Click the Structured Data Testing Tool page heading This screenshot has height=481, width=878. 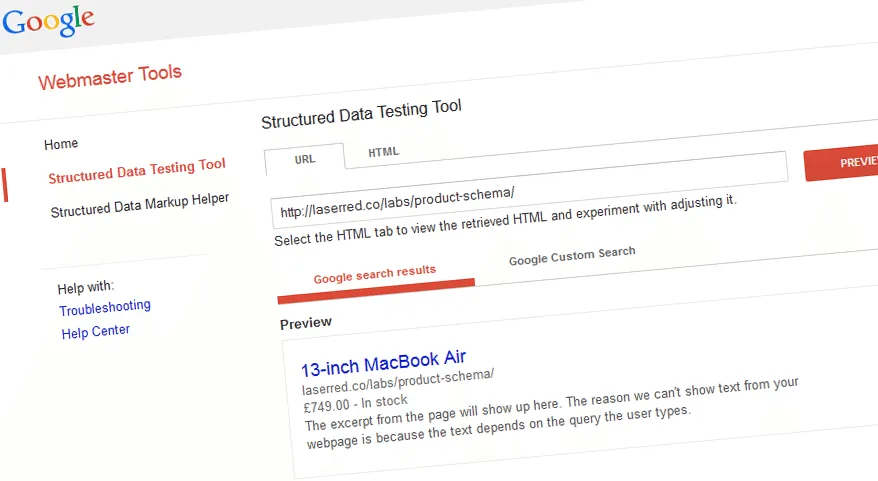pos(361,114)
